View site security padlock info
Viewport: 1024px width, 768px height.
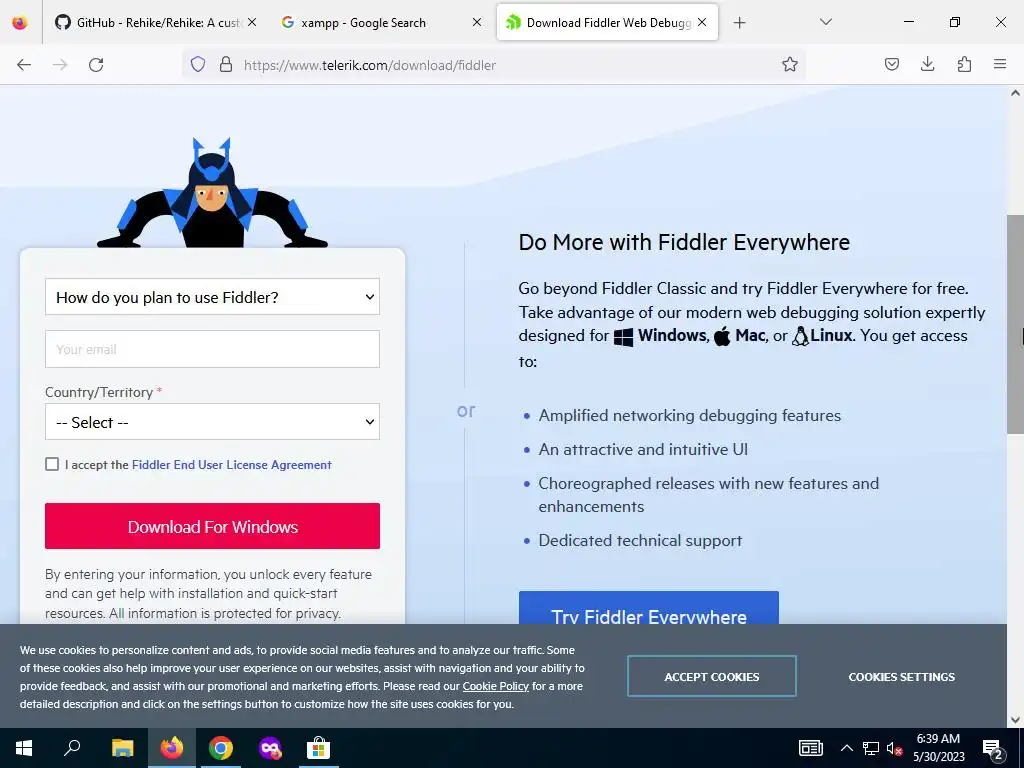pos(226,64)
